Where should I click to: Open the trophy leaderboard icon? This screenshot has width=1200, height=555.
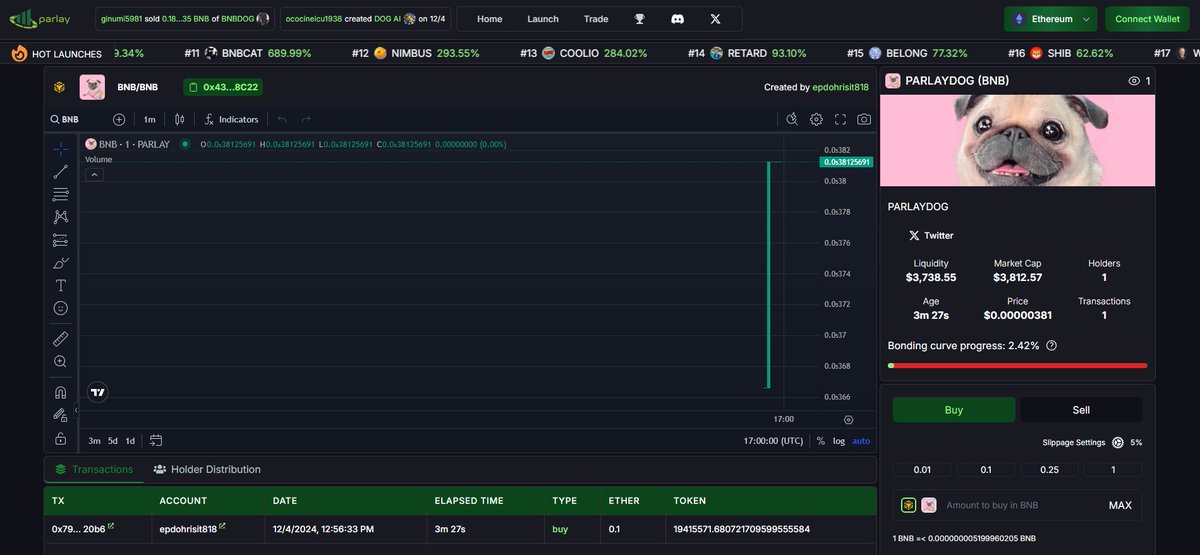(x=640, y=19)
